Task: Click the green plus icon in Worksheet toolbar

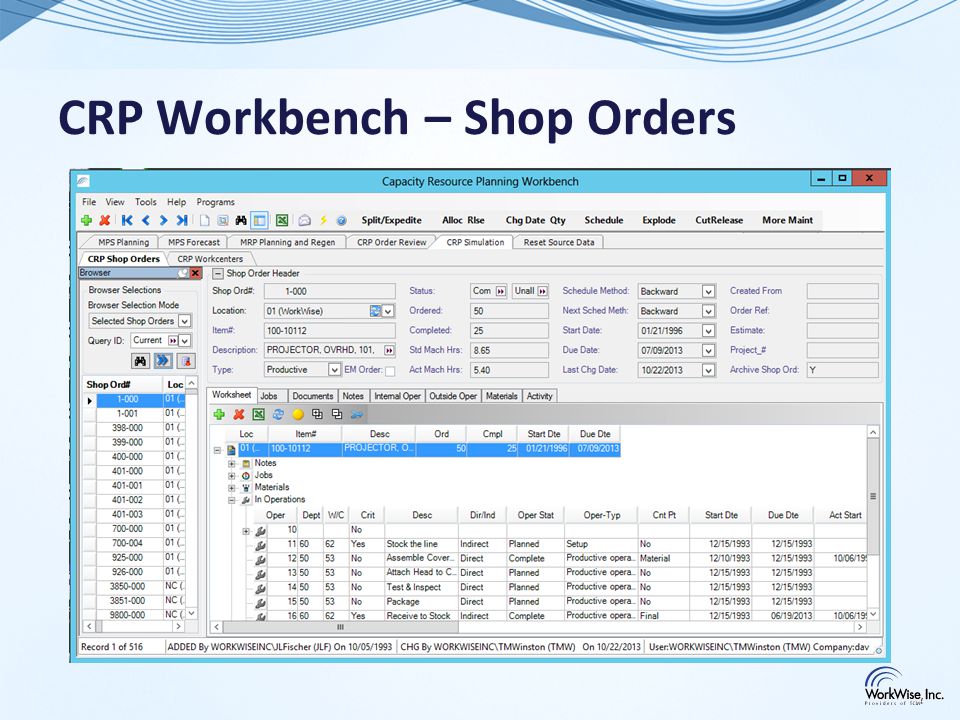Action: pos(219,414)
